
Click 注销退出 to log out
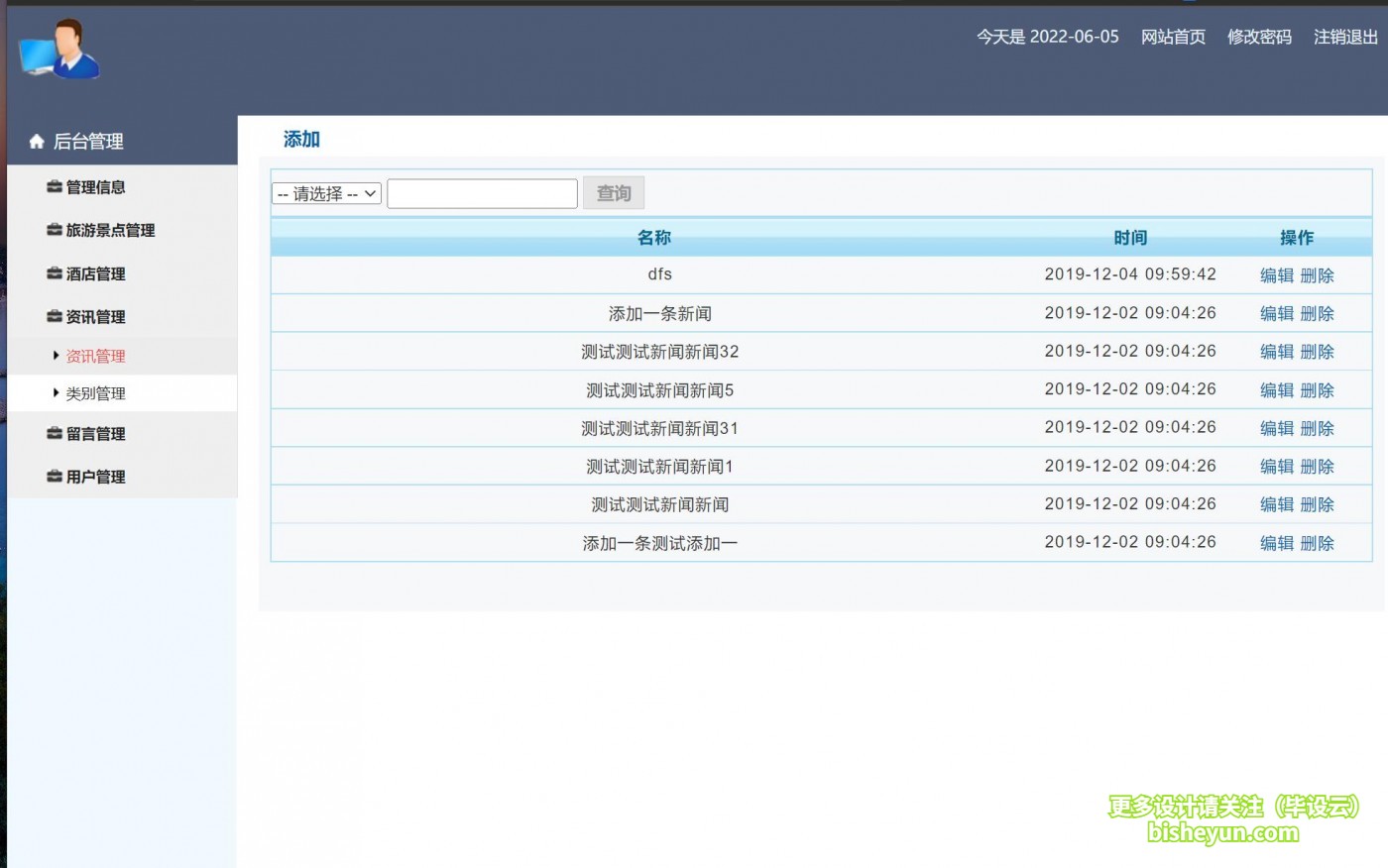coord(1345,37)
